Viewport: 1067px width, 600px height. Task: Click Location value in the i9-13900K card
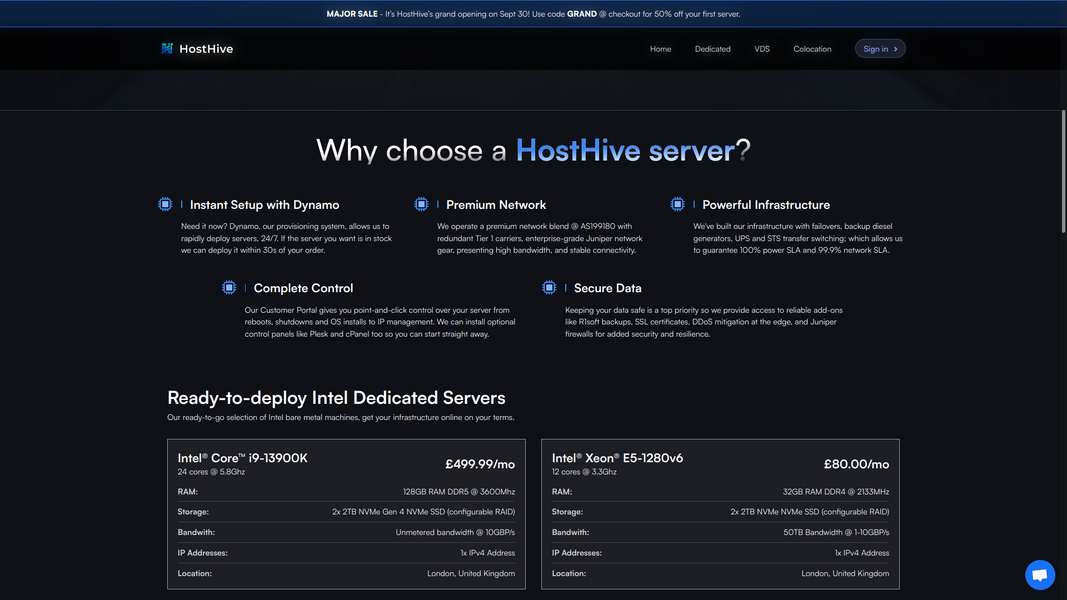[x=471, y=573]
